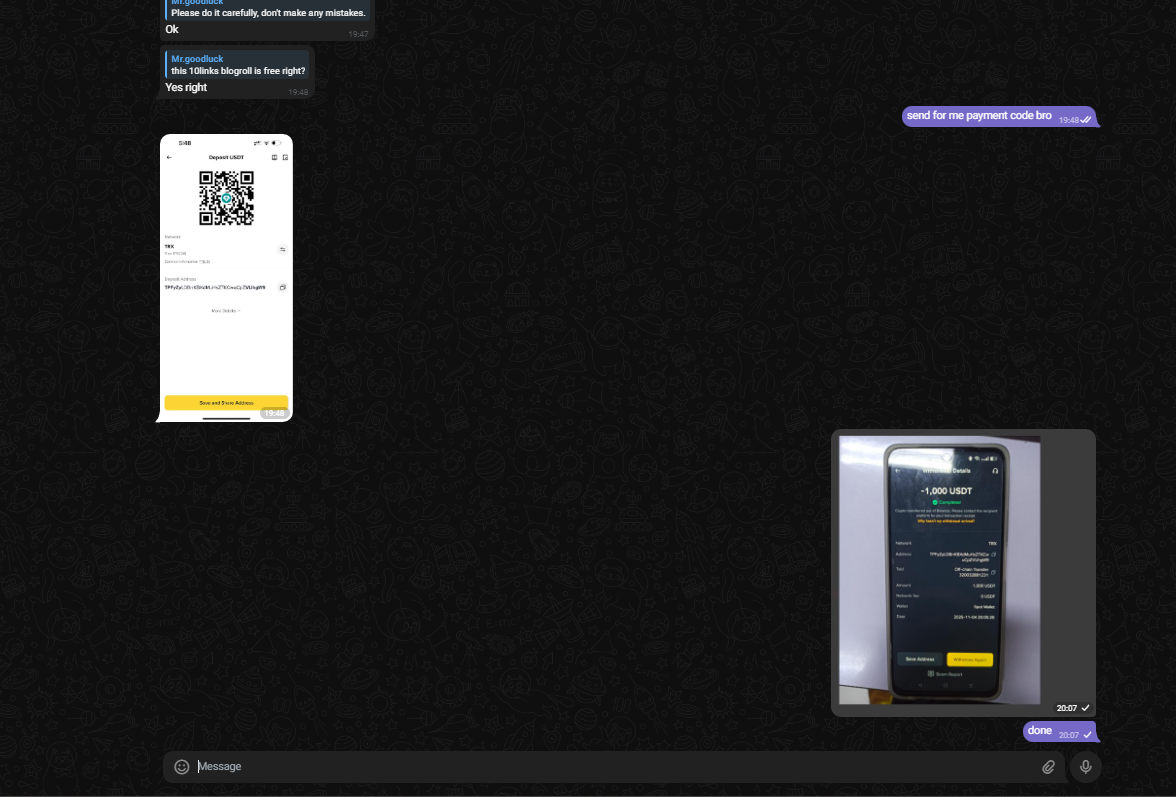1176x797 pixels.
Task: Jump to quoted 'Please do it carefully' message
Action: (x=267, y=10)
